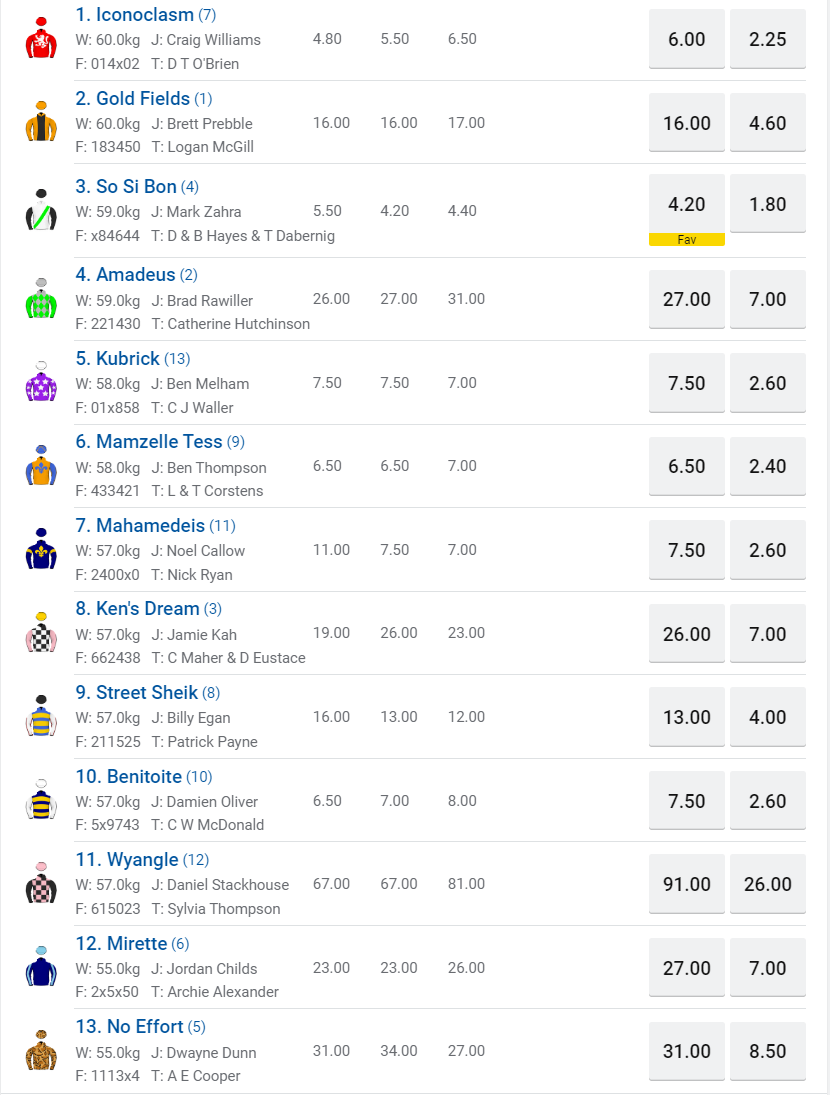
Task: Click Amadeus' green checked silk icon
Action: [x=41, y=298]
